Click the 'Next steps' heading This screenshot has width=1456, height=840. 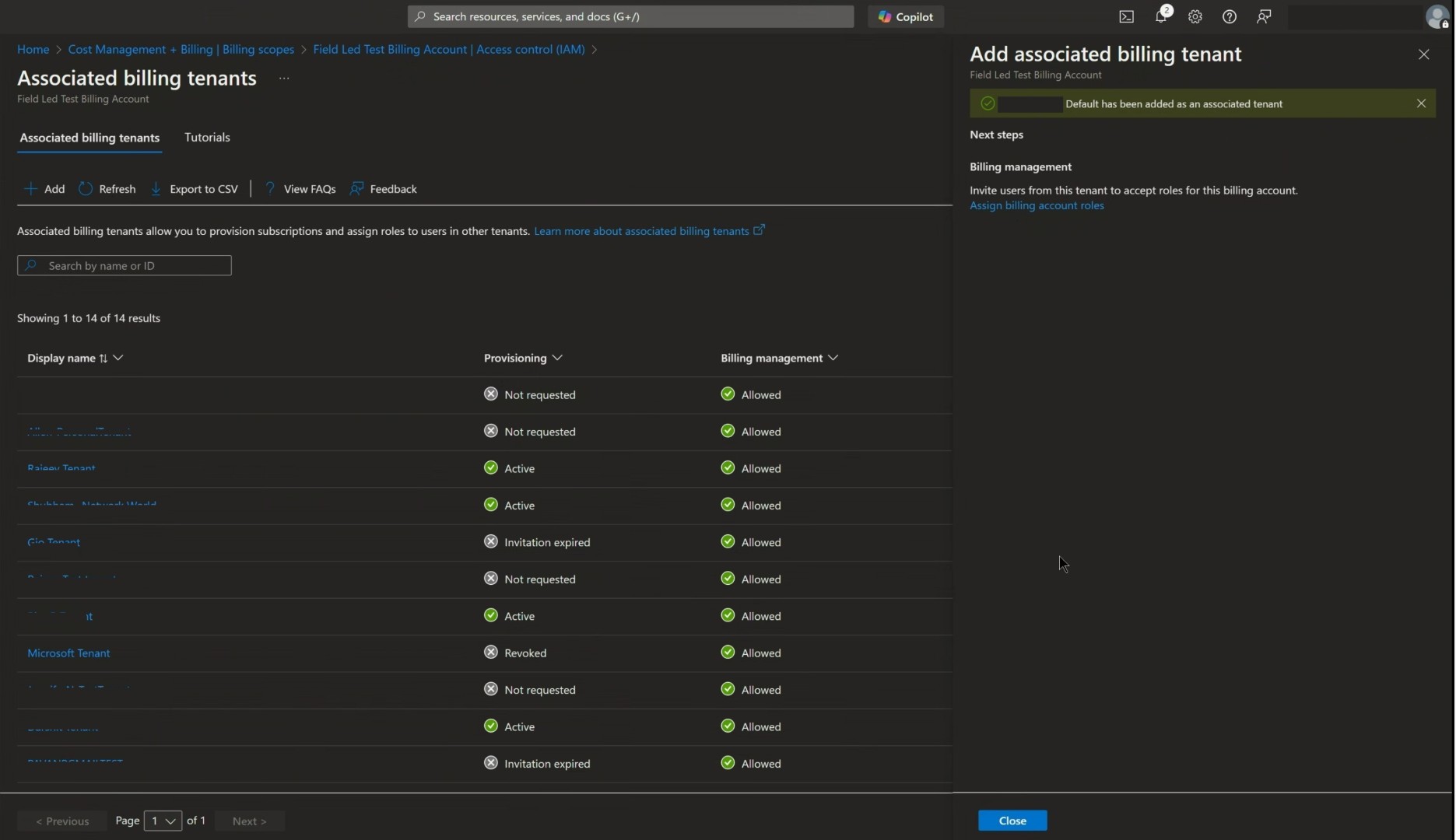point(996,135)
